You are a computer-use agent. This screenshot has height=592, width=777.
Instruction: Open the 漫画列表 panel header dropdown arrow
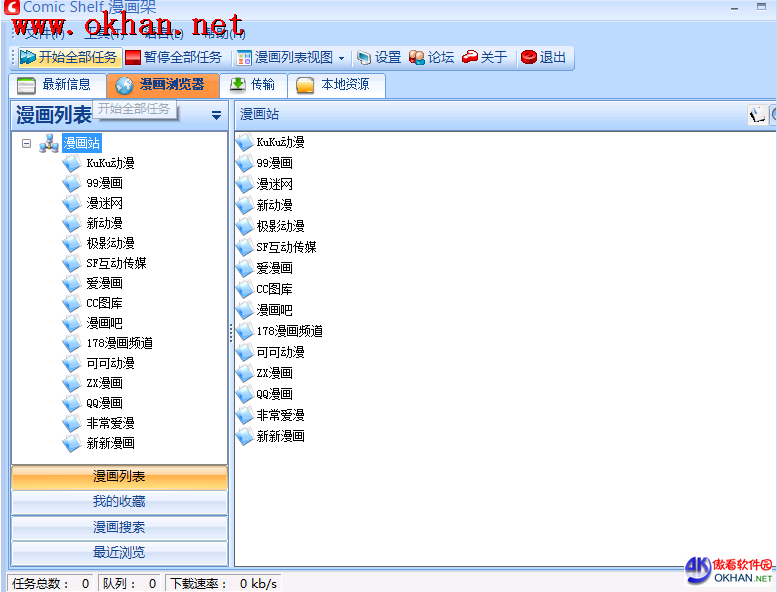pyautogui.click(x=216, y=115)
